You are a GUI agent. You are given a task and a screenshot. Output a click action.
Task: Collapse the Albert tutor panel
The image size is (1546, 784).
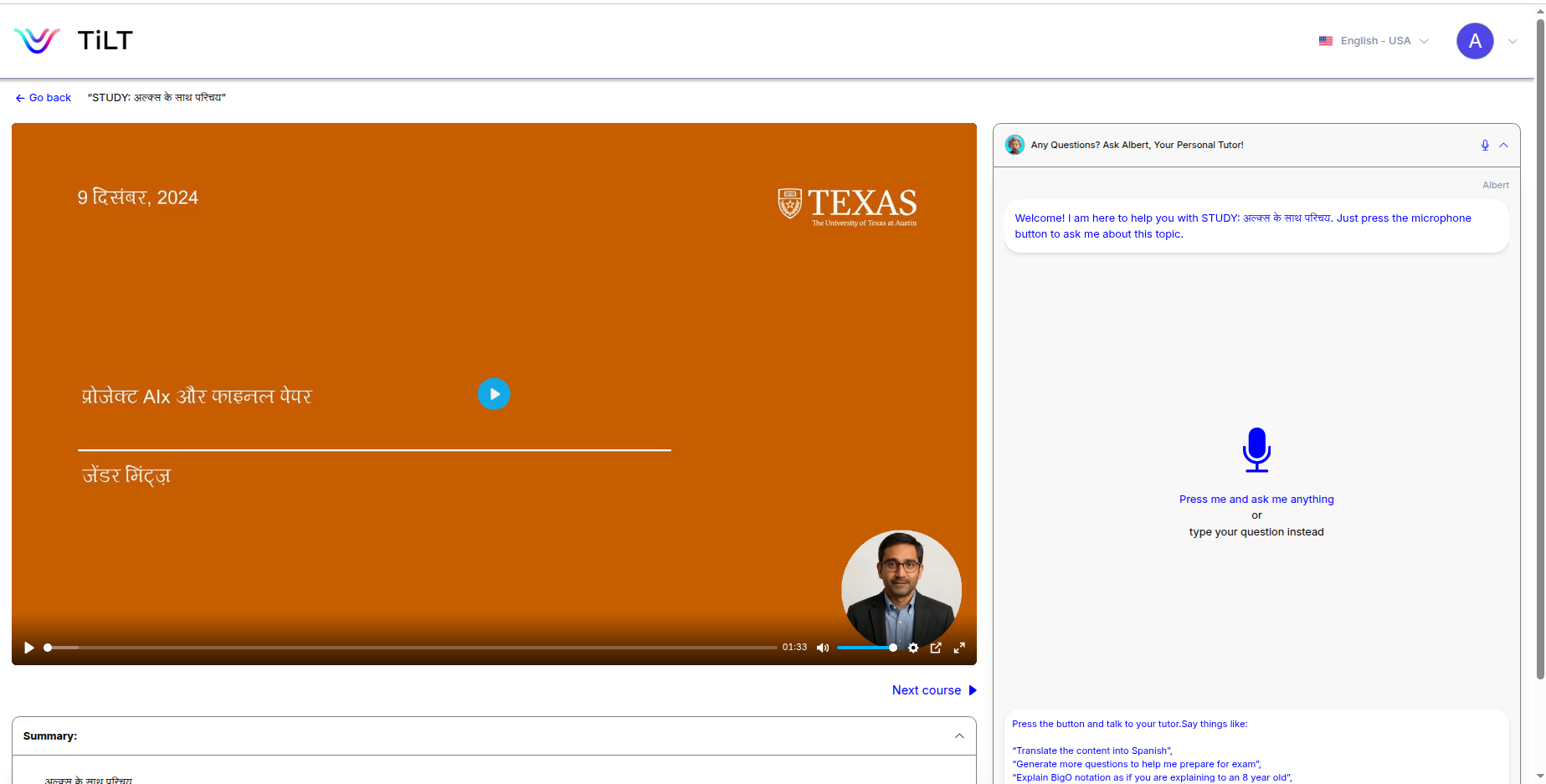1503,145
